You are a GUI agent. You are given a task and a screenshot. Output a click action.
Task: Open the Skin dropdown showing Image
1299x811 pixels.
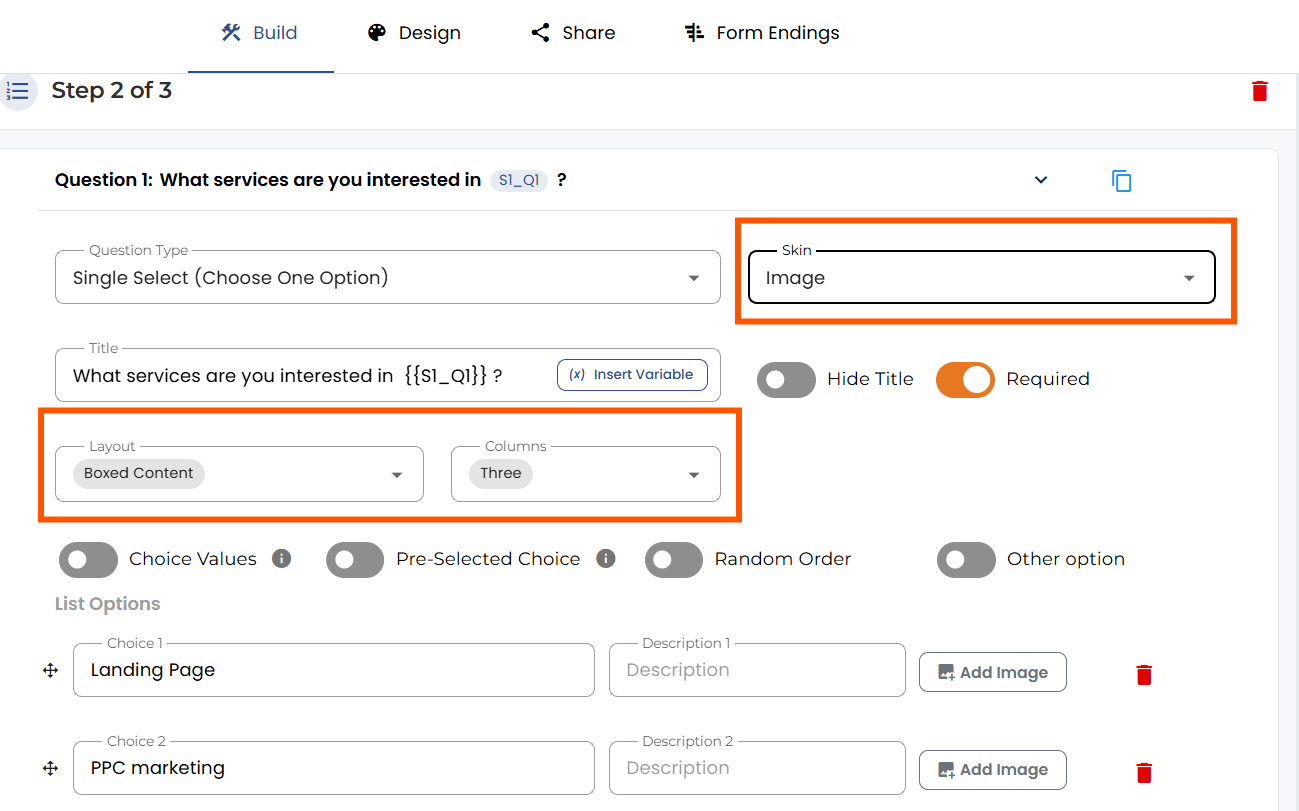click(x=982, y=277)
